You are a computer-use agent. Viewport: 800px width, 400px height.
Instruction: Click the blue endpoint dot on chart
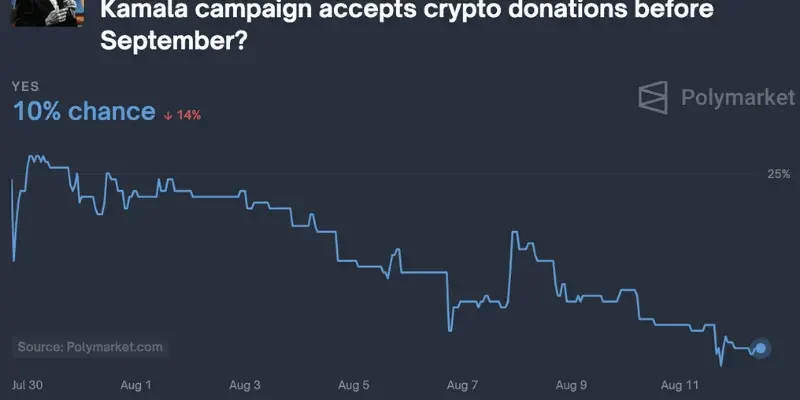click(x=761, y=349)
